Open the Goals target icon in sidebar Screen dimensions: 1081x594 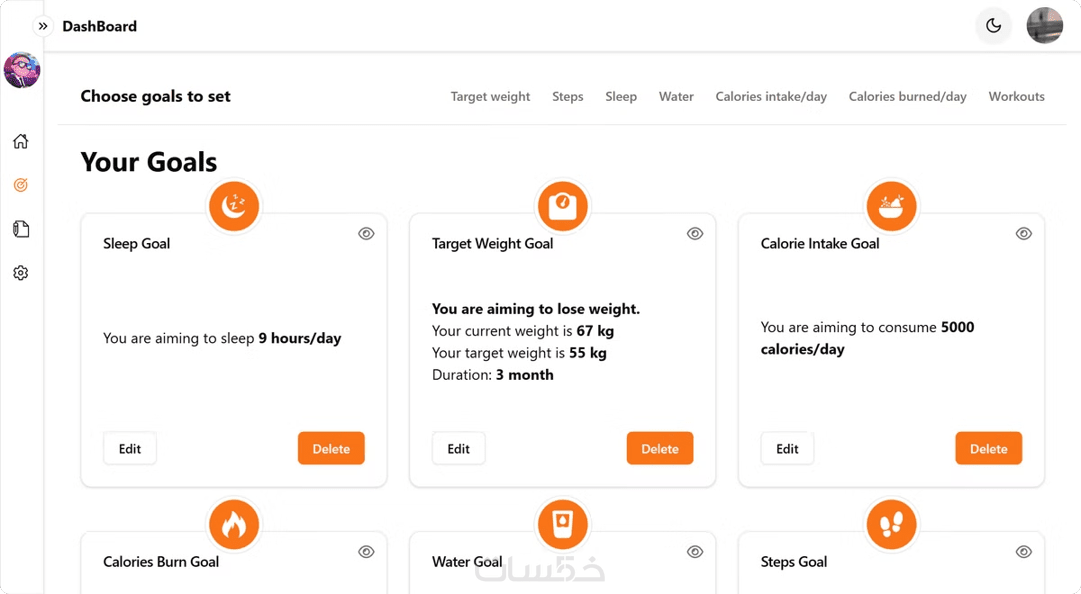coord(21,185)
